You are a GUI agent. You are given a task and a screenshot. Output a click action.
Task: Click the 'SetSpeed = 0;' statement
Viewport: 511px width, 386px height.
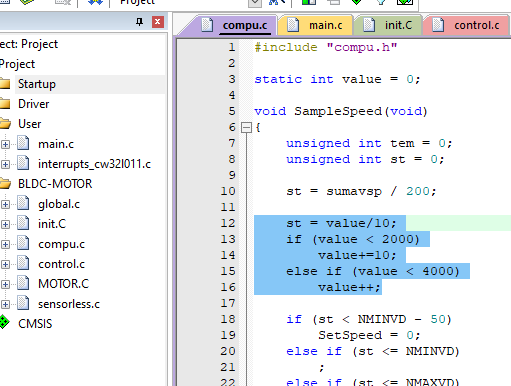tap(369, 335)
